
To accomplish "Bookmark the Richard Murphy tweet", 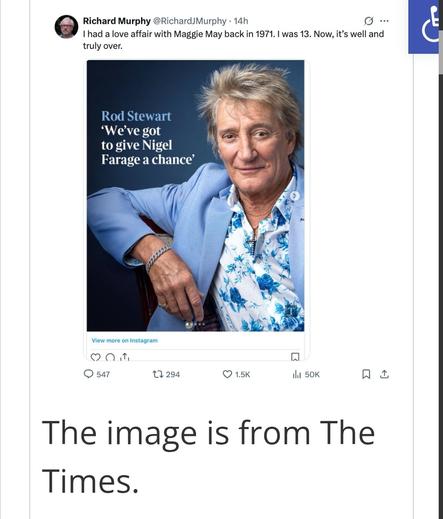I will (366, 374).
